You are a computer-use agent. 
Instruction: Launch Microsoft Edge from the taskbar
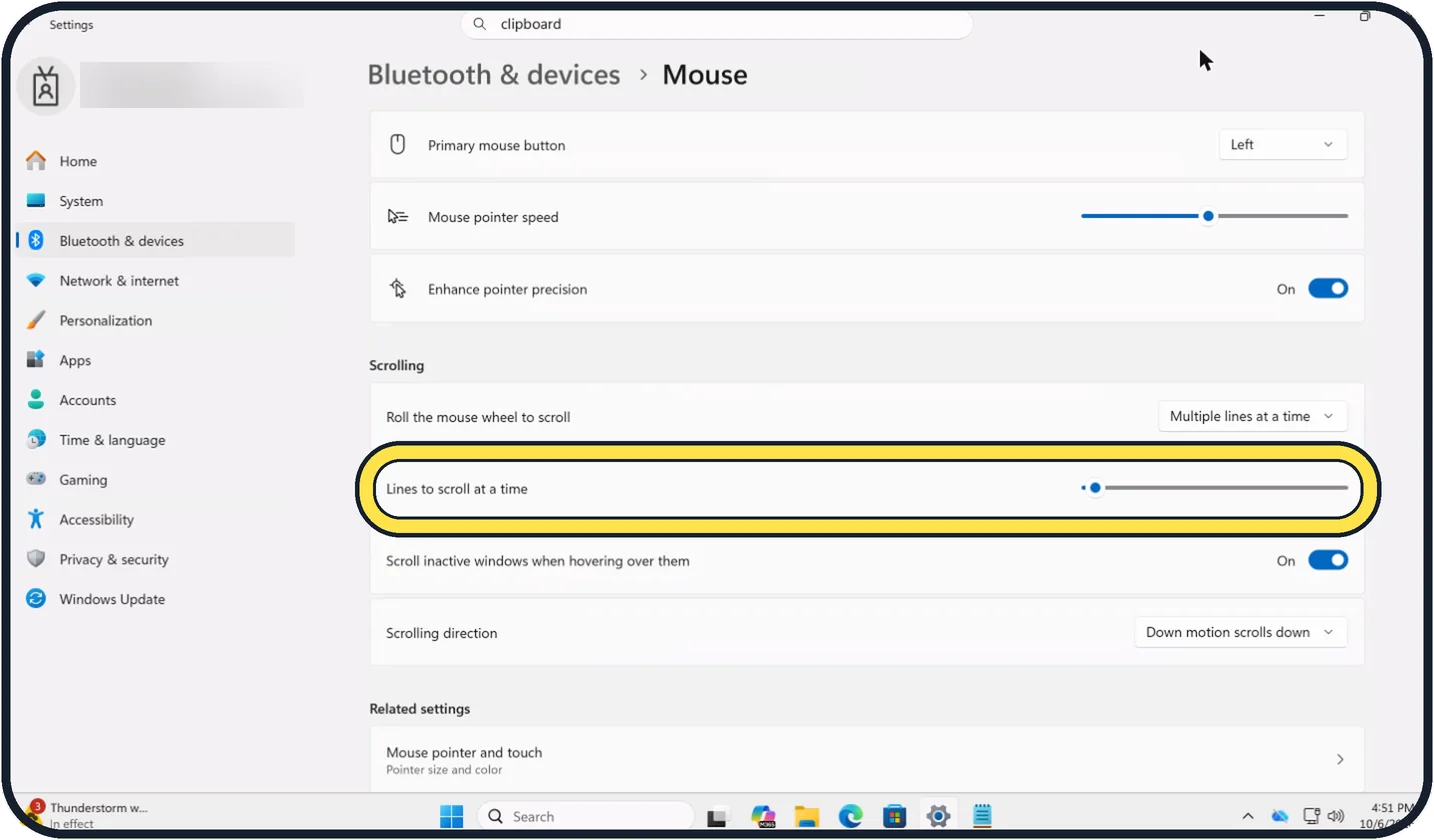pos(851,816)
